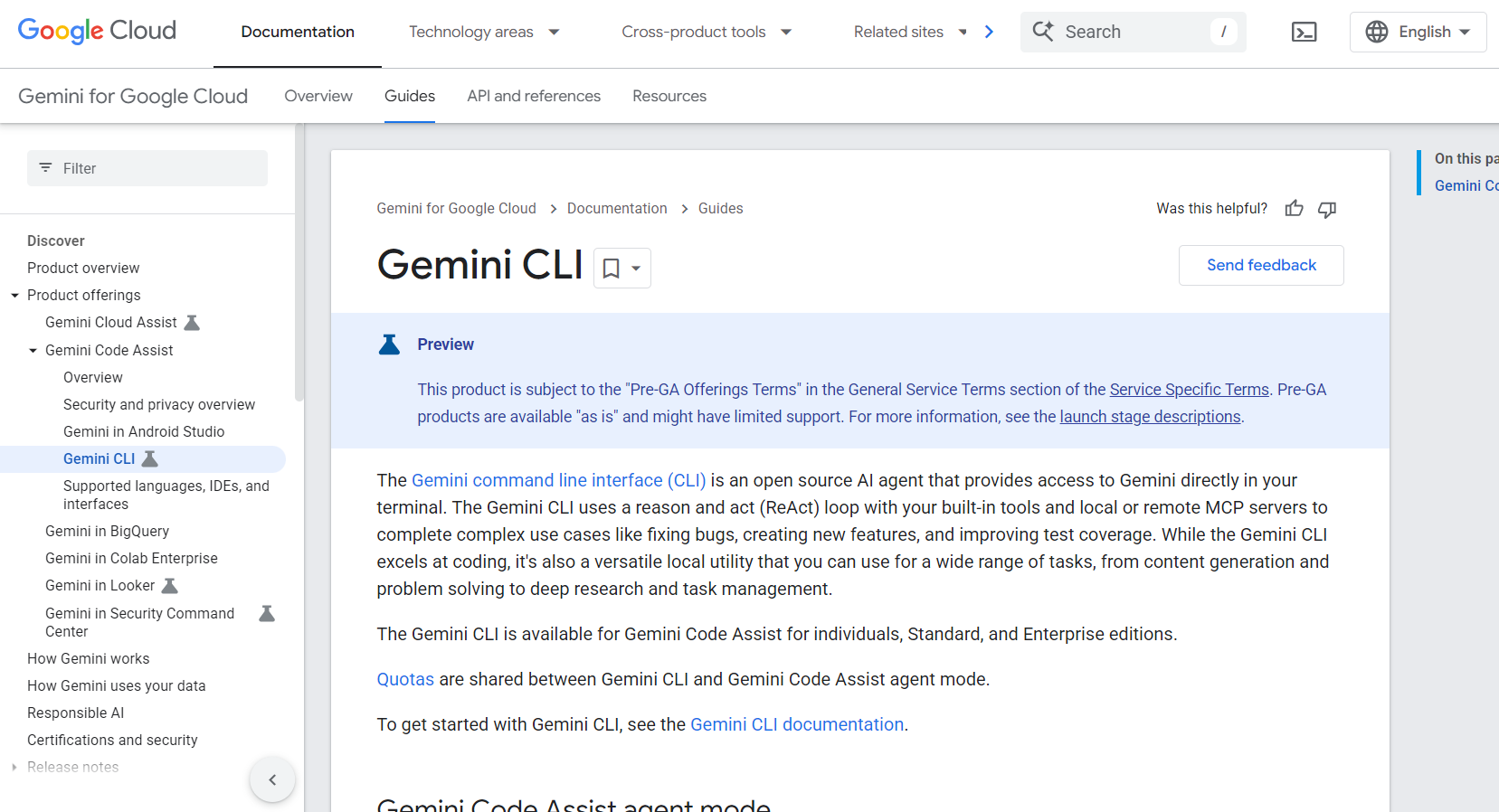This screenshot has width=1499, height=812.
Task: Click the bookmark icon beside Gemini CLI title
Action: [612, 269]
